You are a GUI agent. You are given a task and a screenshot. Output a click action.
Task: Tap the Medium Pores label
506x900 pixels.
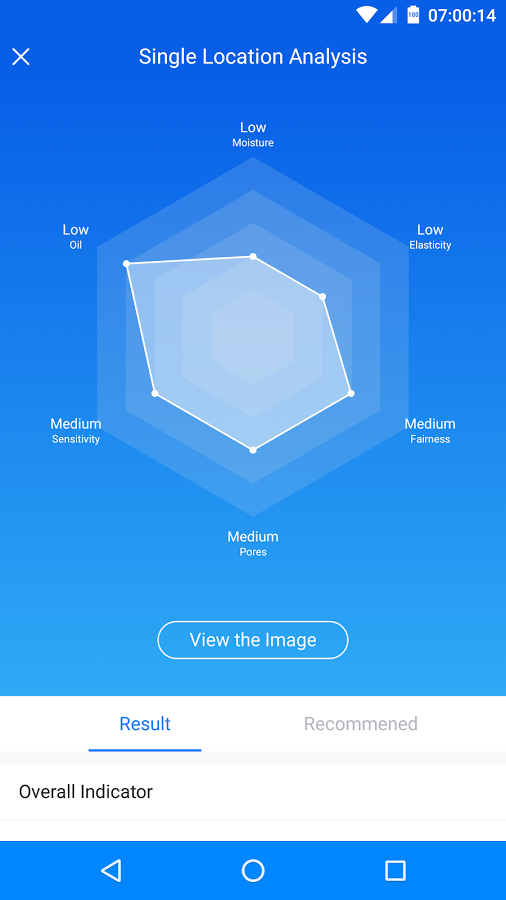click(253, 544)
